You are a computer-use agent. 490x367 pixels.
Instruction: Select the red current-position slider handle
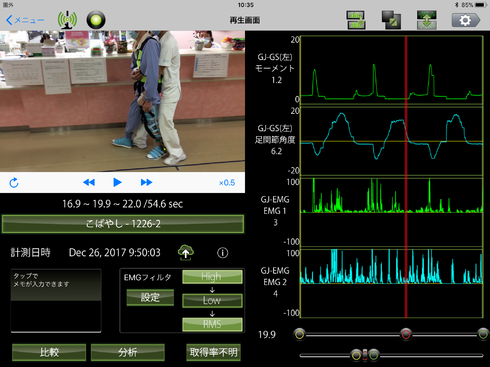406,334
